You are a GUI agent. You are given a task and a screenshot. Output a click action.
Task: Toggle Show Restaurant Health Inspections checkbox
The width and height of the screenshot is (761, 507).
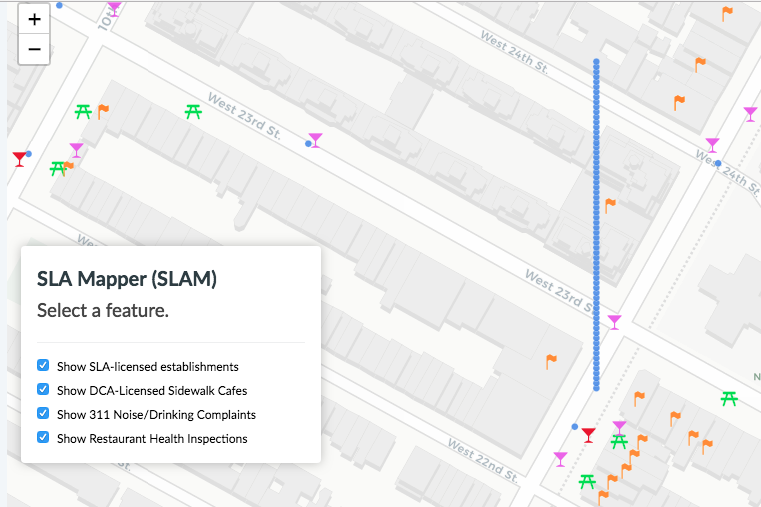pyautogui.click(x=43, y=438)
